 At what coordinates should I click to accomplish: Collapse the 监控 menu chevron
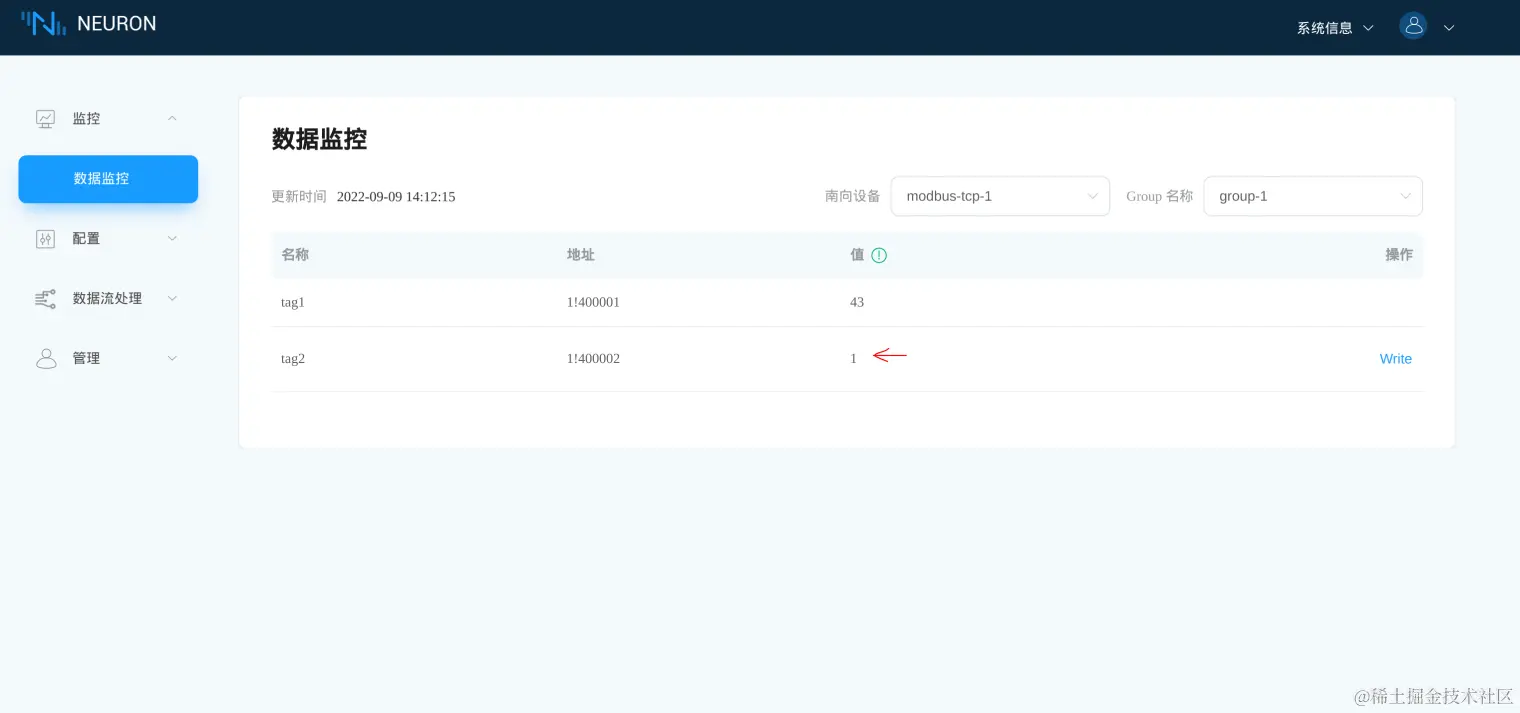pos(172,118)
